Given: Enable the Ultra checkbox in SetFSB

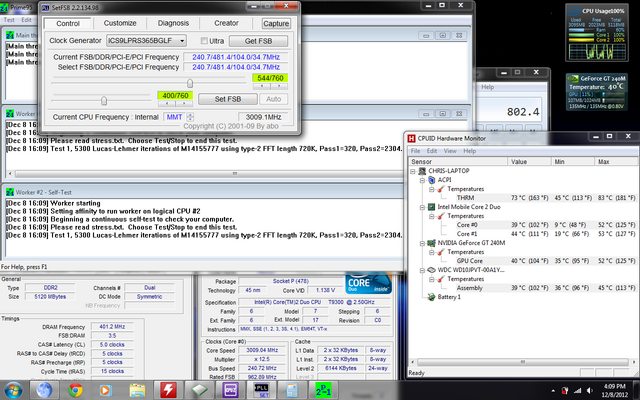Looking at the screenshot, I should click(x=204, y=41).
